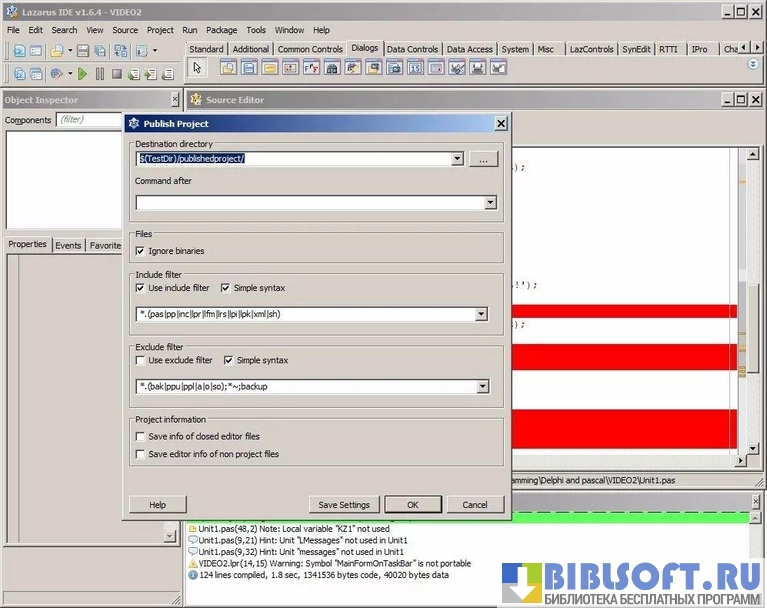Switch to the Data Controls palette tab
The image size is (767, 608).
tap(412, 49)
